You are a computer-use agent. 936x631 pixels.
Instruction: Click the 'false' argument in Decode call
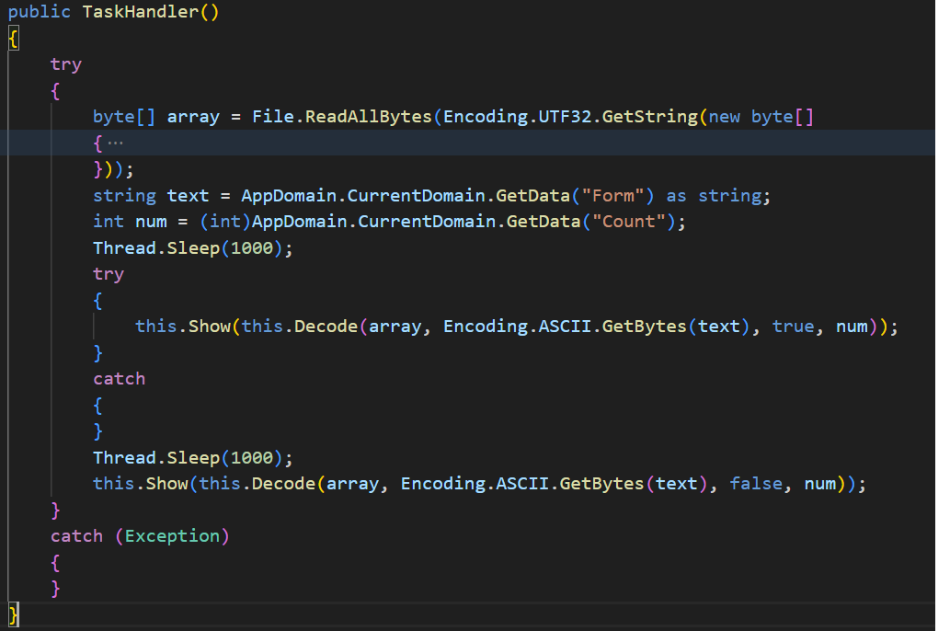pyautogui.click(x=756, y=484)
